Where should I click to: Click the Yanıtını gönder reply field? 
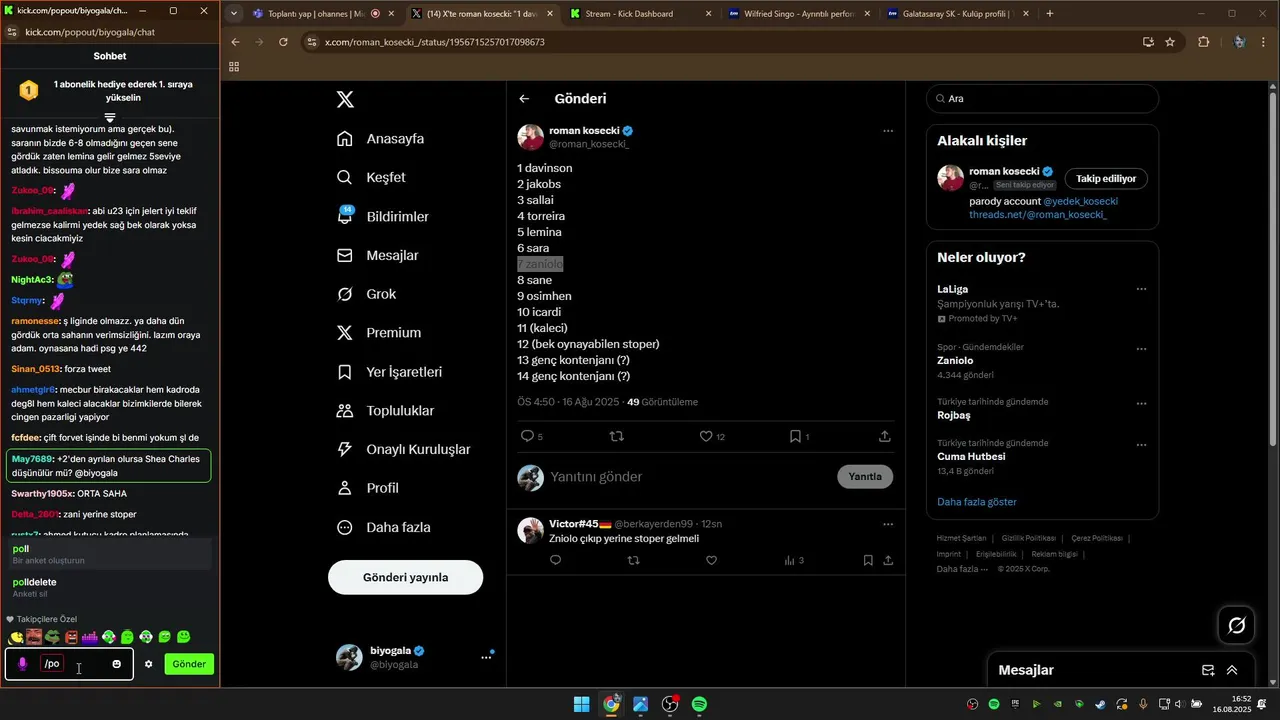click(x=690, y=477)
